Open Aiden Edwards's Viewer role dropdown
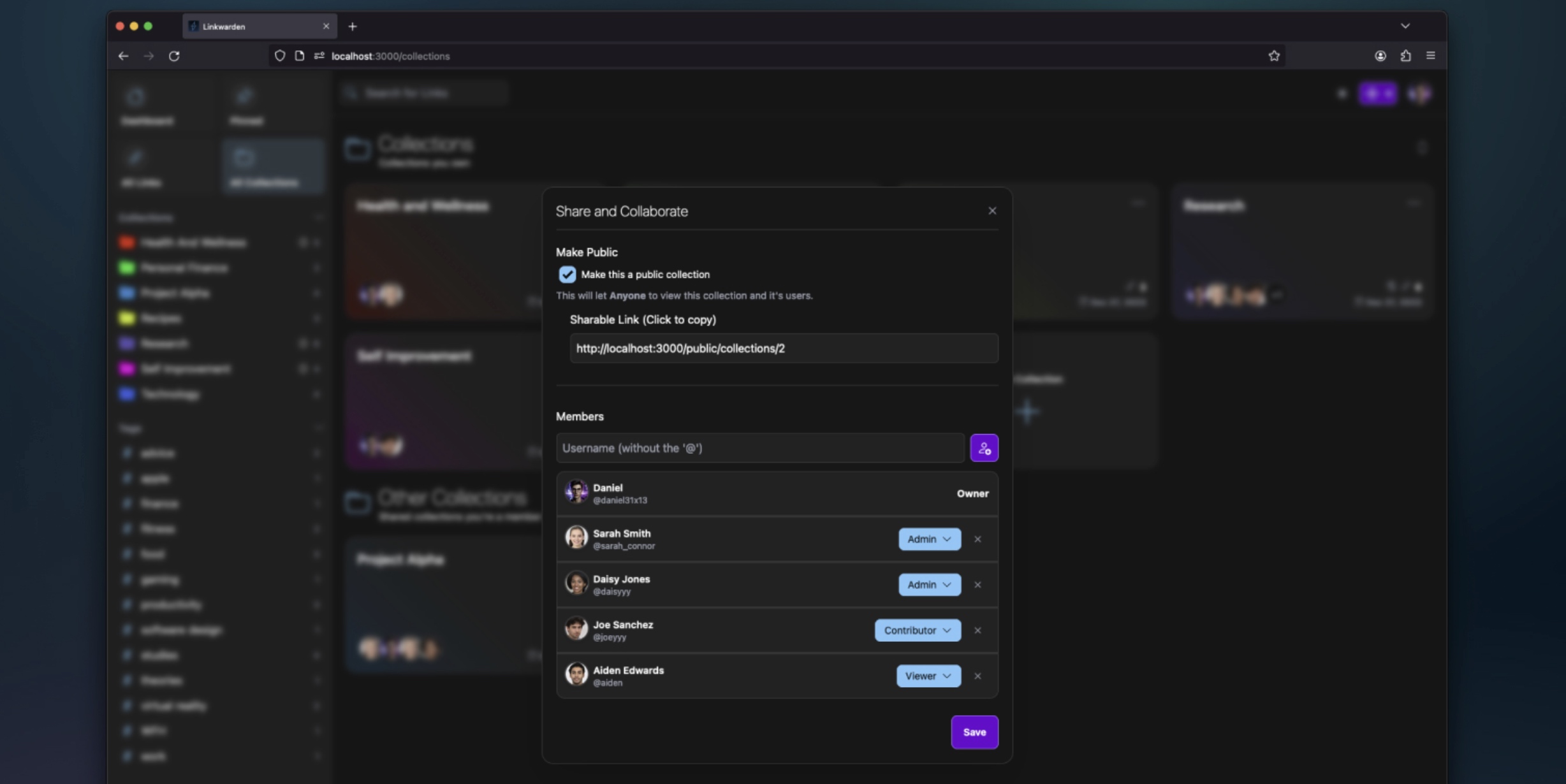Viewport: 1566px width, 784px height. (x=928, y=676)
